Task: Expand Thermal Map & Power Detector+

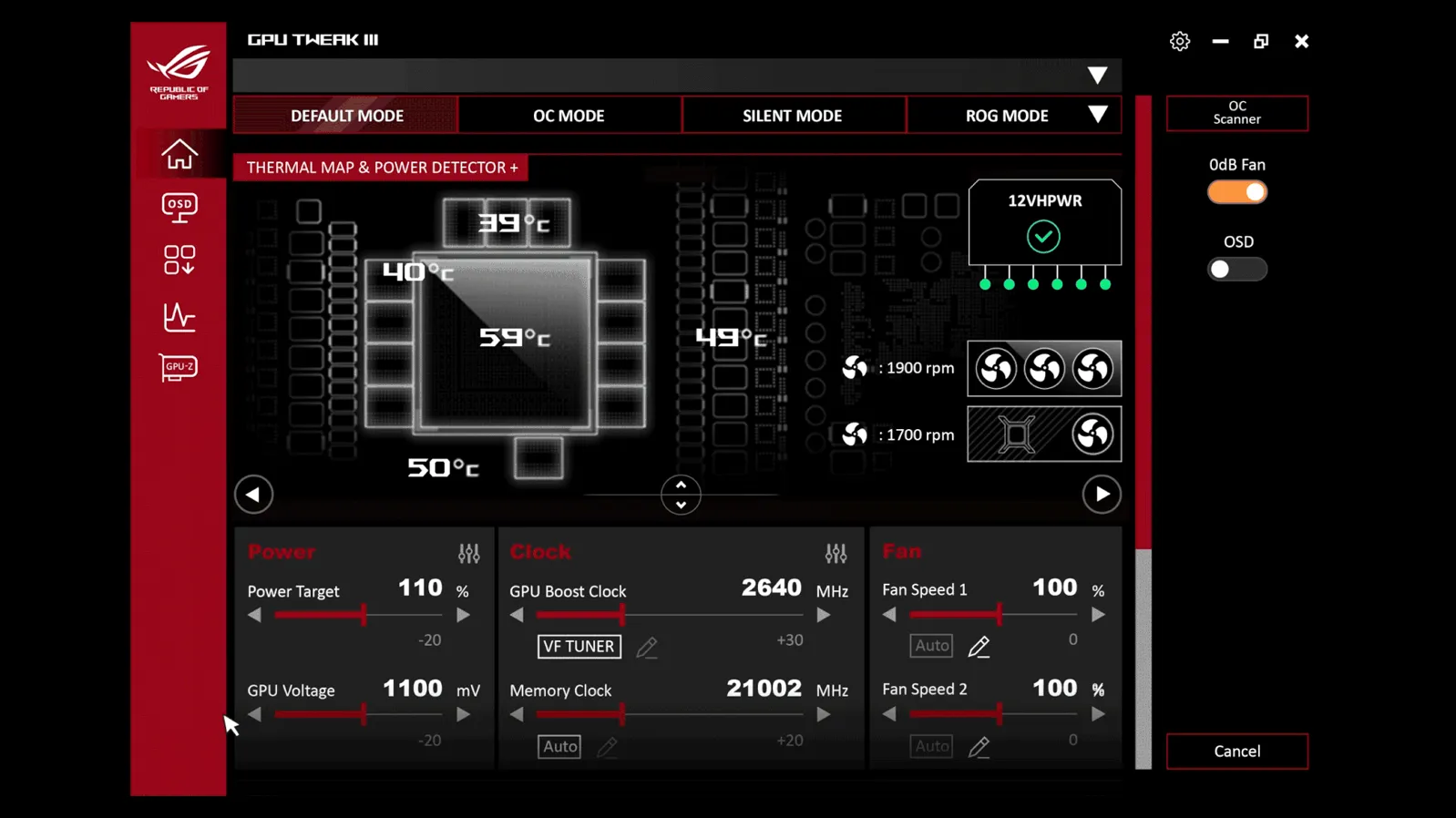Action: tap(382, 168)
